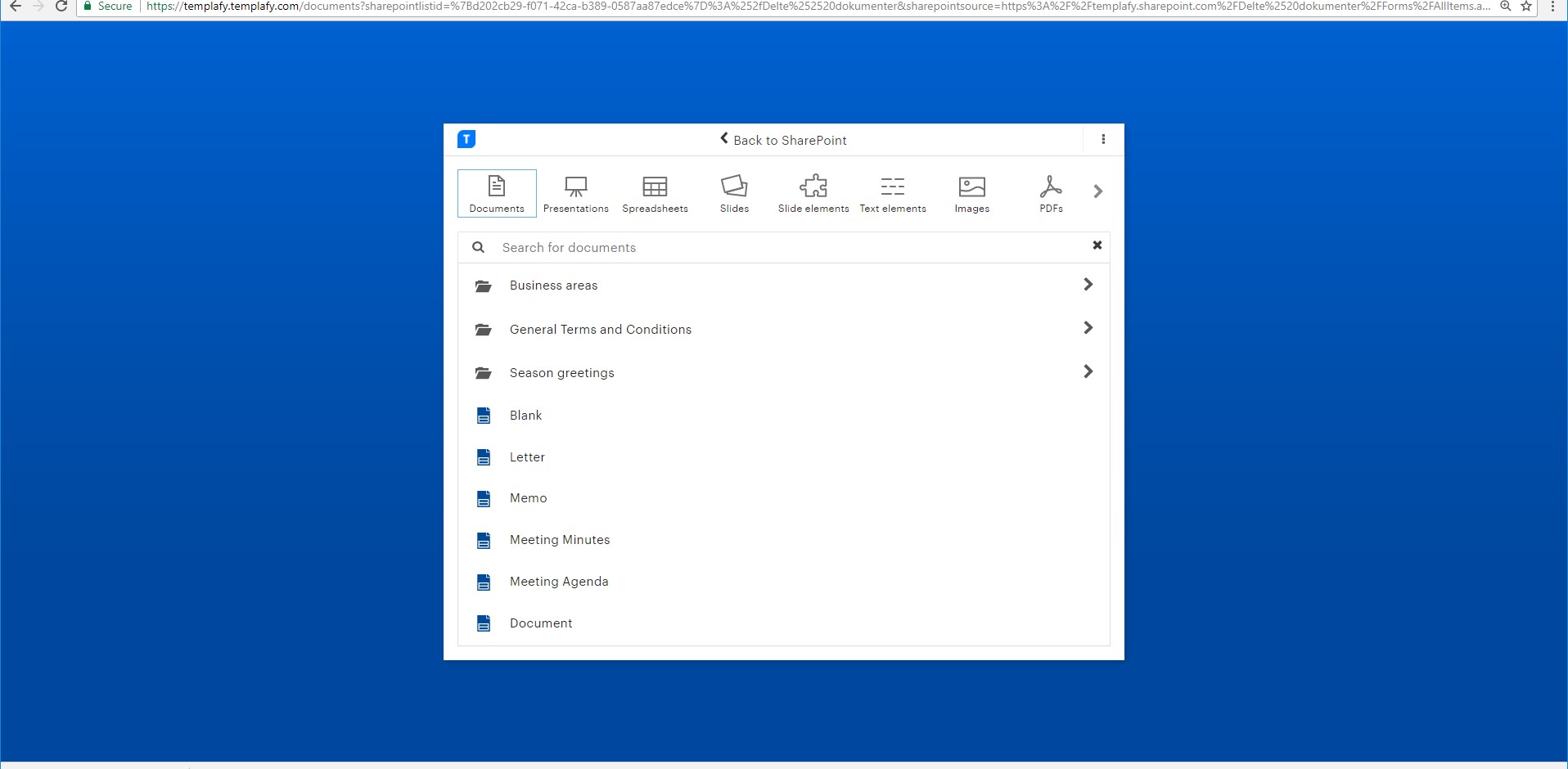Viewport: 1568px width, 769px height.
Task: Select the Slides category icon
Action: (734, 187)
